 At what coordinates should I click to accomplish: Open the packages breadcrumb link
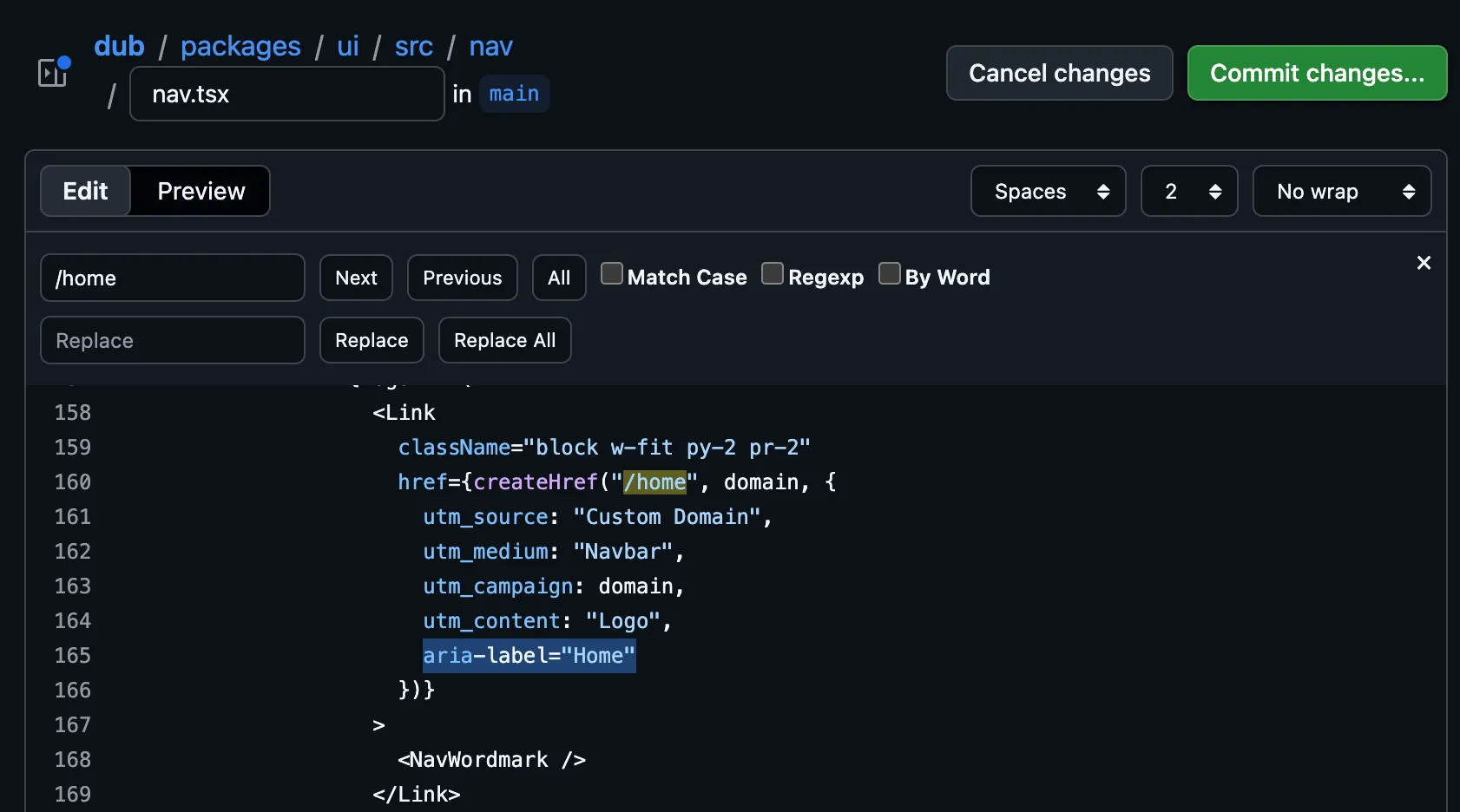(240, 46)
